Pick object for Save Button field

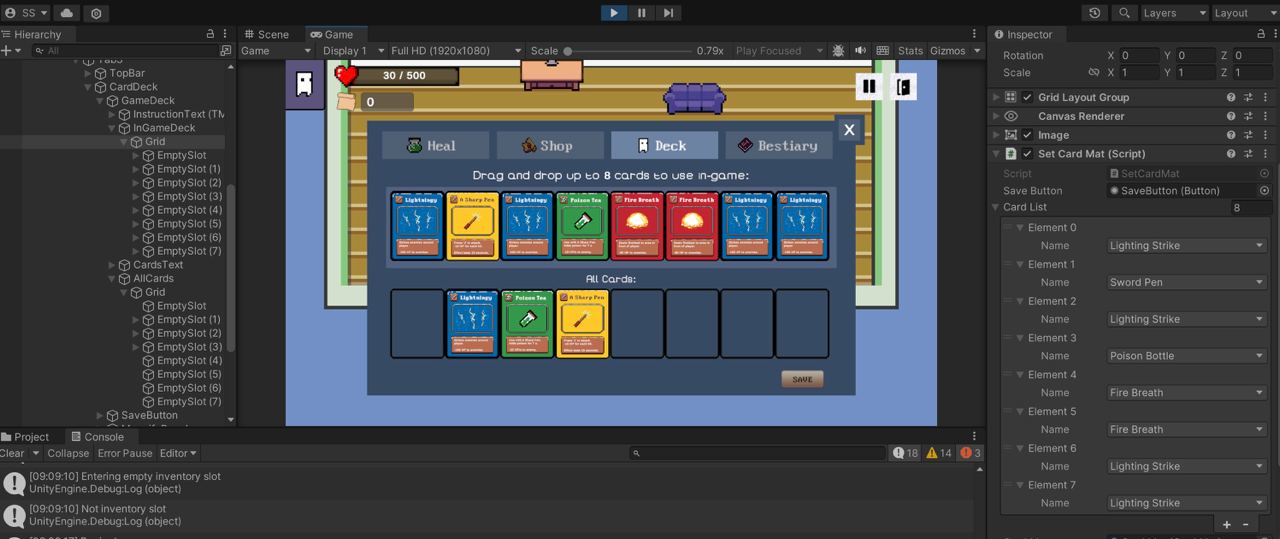point(1264,190)
